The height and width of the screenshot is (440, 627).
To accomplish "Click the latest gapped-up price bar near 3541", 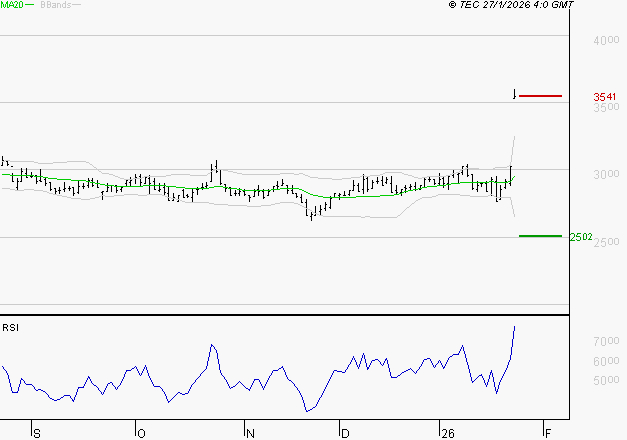I will point(514,95).
